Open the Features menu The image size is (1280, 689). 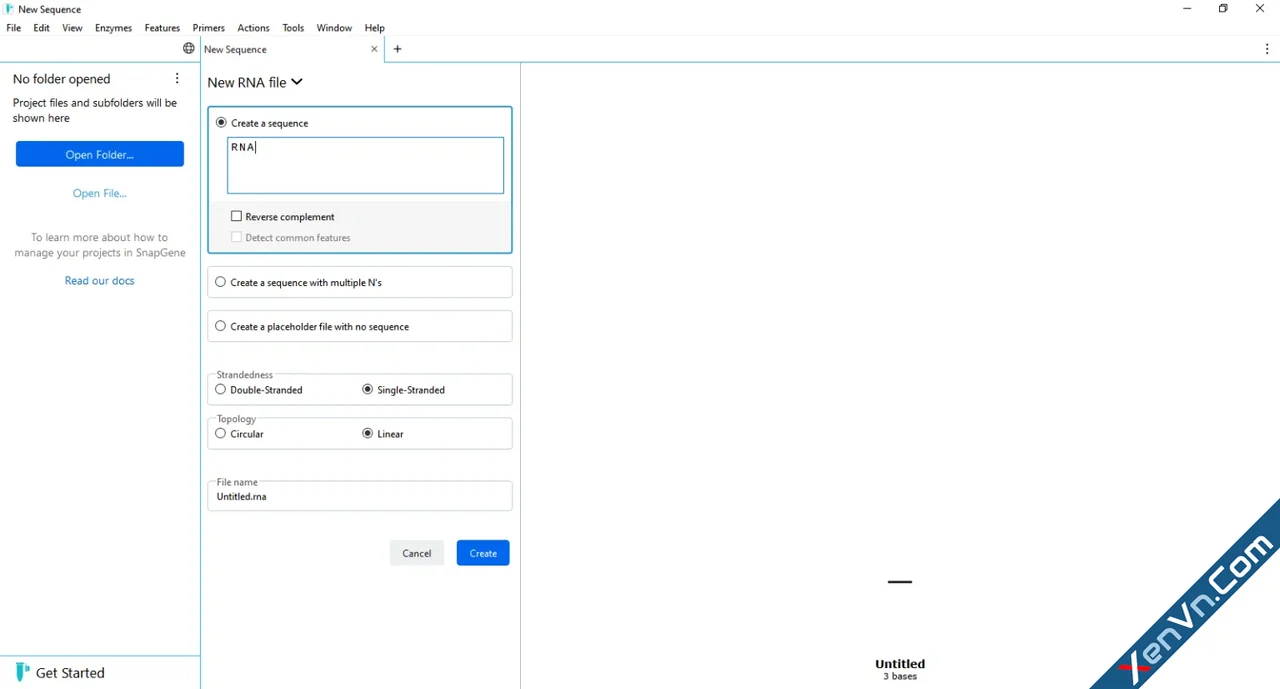pyautogui.click(x=162, y=28)
